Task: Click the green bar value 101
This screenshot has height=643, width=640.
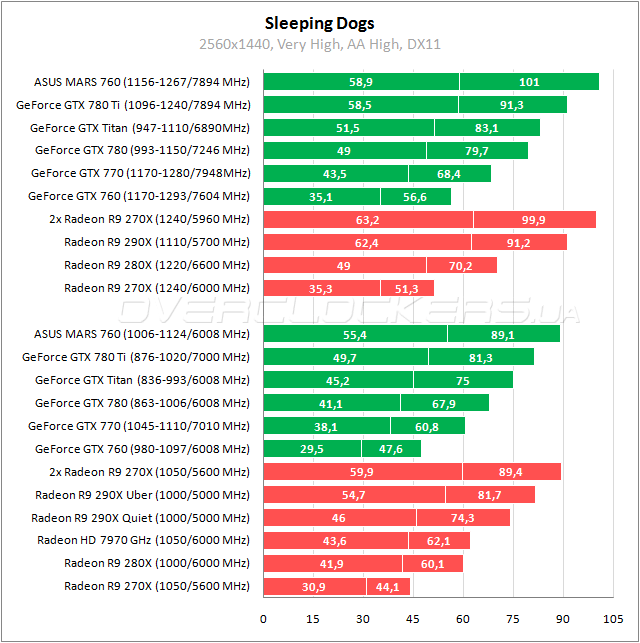Action: (529, 82)
